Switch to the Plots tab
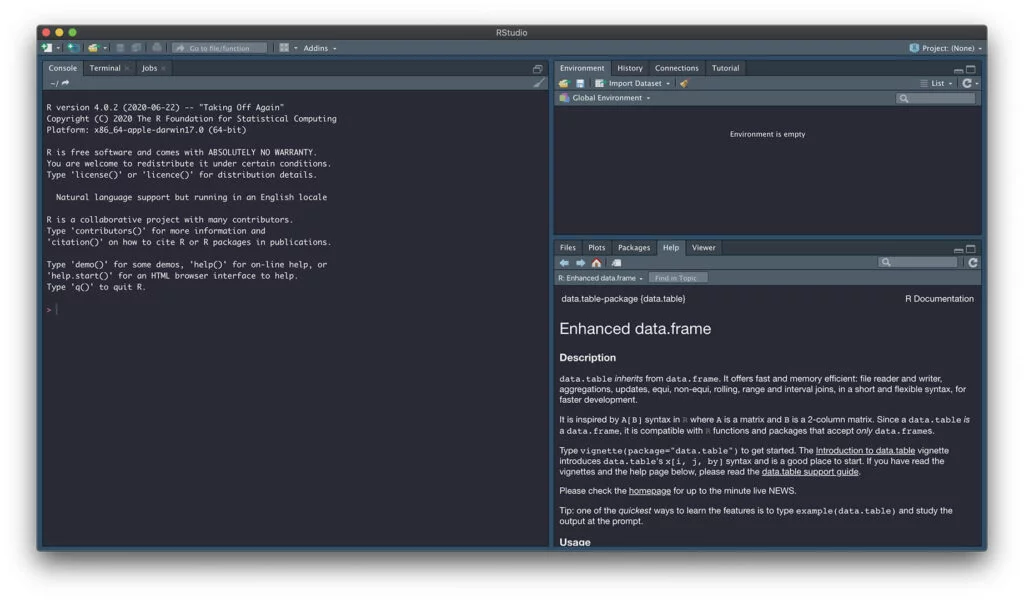The height and width of the screenshot is (600, 1024). tap(596, 247)
